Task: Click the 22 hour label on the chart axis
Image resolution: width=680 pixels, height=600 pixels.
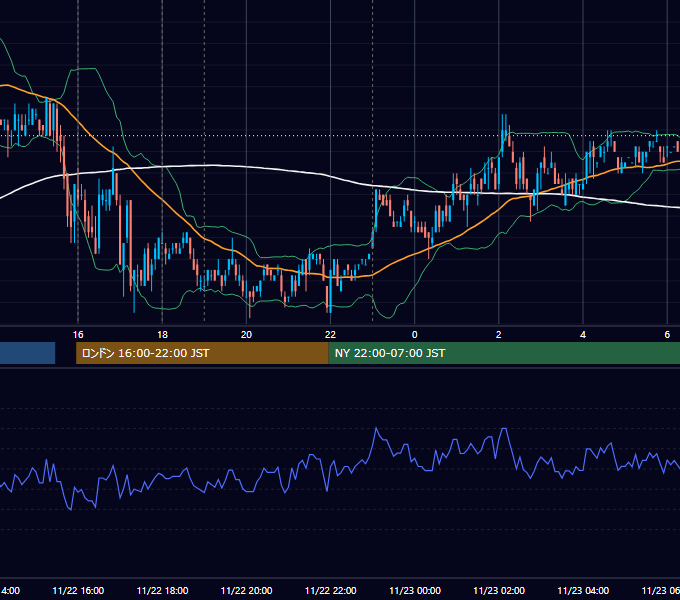Action: click(330, 335)
